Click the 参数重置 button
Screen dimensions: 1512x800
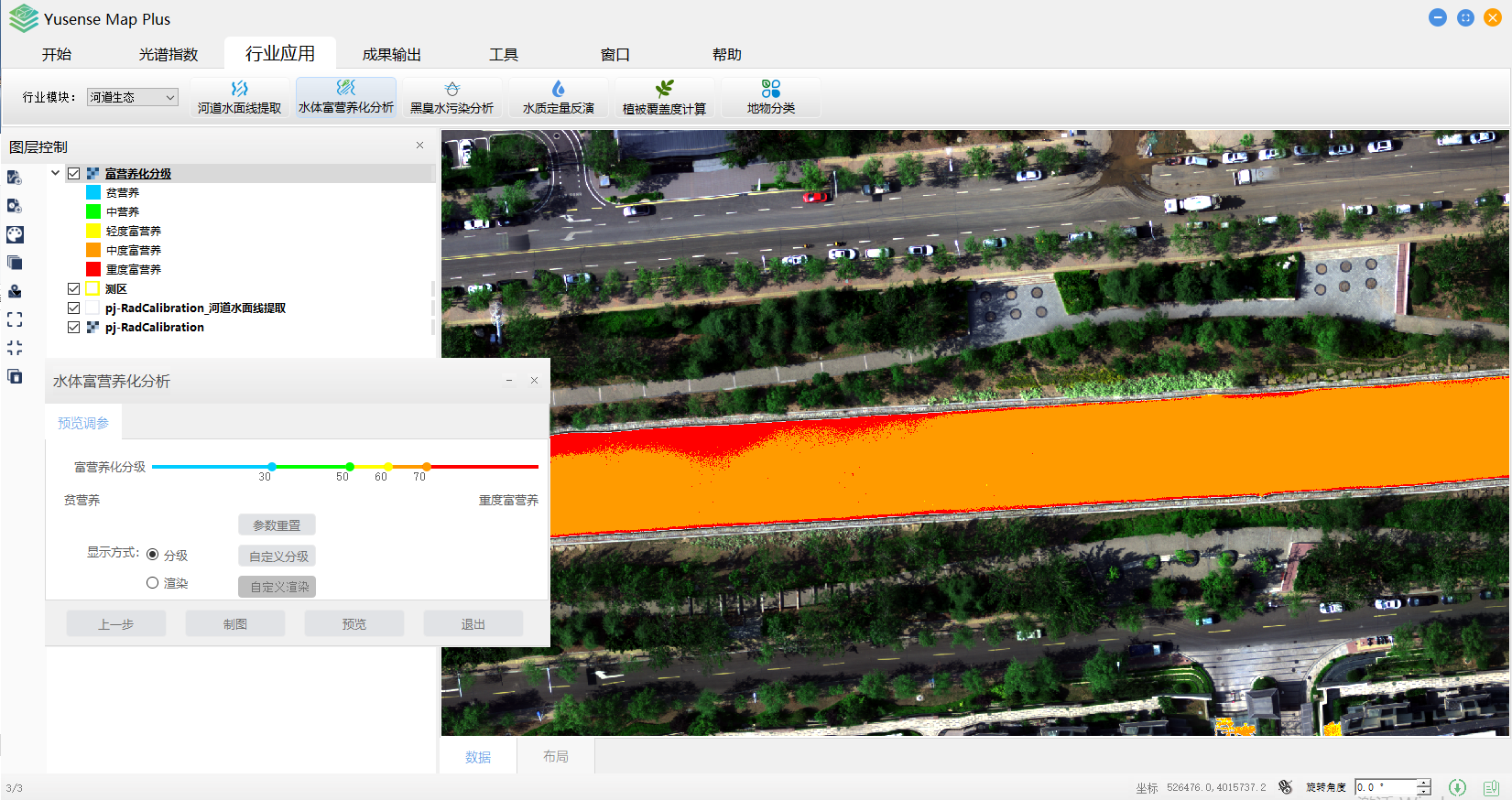tap(277, 525)
